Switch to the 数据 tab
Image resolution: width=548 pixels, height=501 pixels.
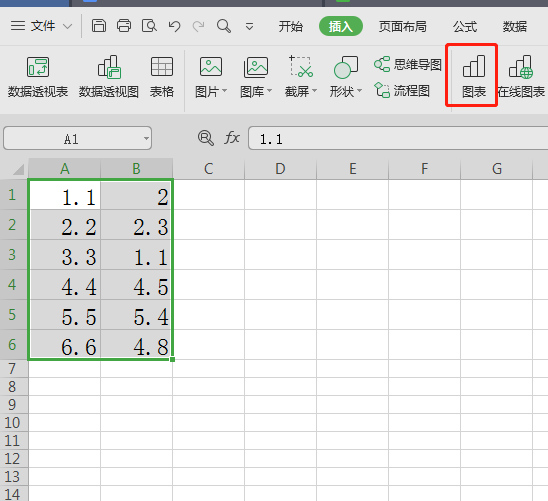[515, 27]
